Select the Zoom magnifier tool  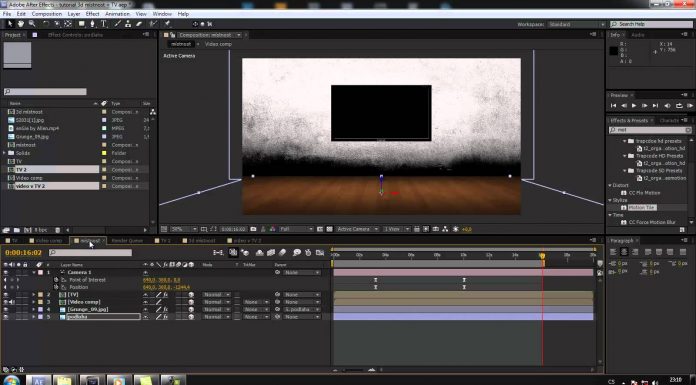(x=32, y=24)
